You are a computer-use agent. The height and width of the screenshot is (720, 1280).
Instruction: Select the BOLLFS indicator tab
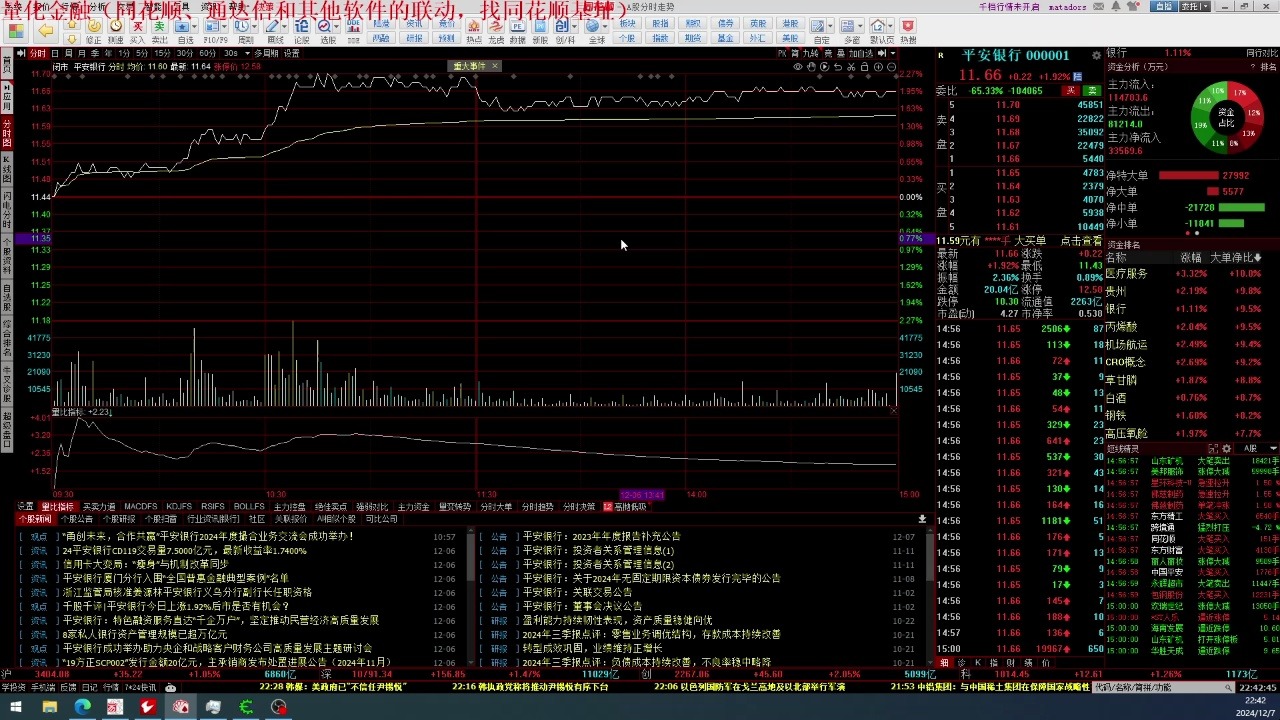pyautogui.click(x=249, y=507)
